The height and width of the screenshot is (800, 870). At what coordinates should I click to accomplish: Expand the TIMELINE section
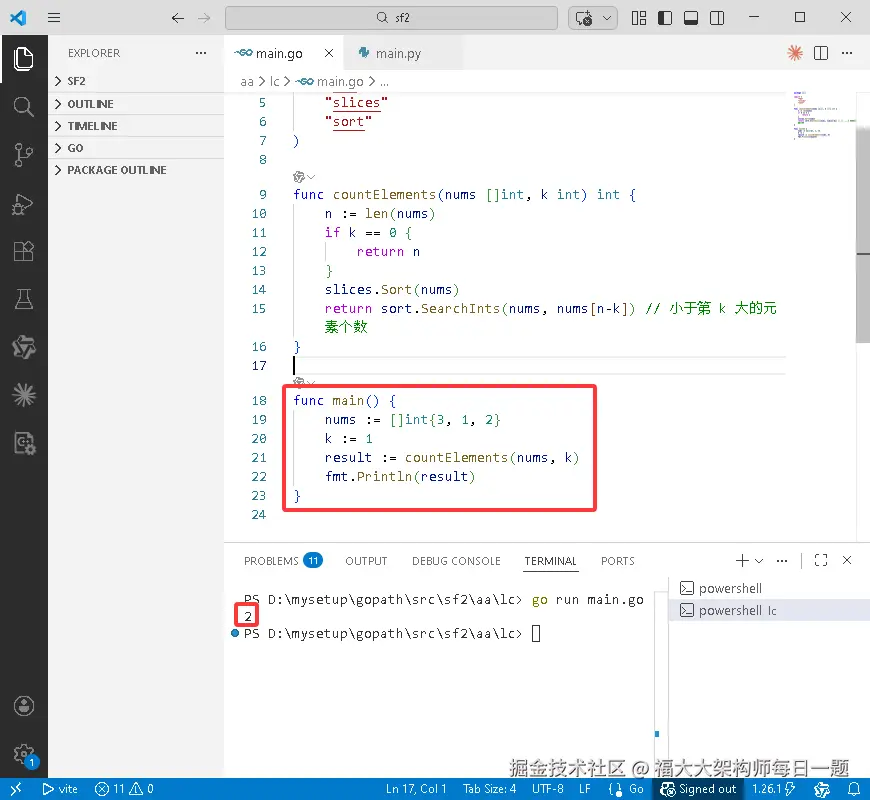click(x=136, y=126)
